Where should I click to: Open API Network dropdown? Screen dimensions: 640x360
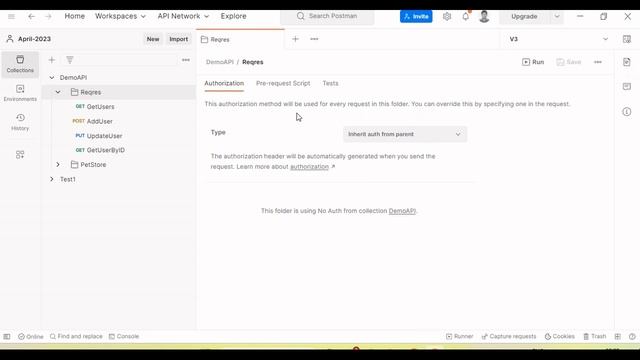coord(183,16)
